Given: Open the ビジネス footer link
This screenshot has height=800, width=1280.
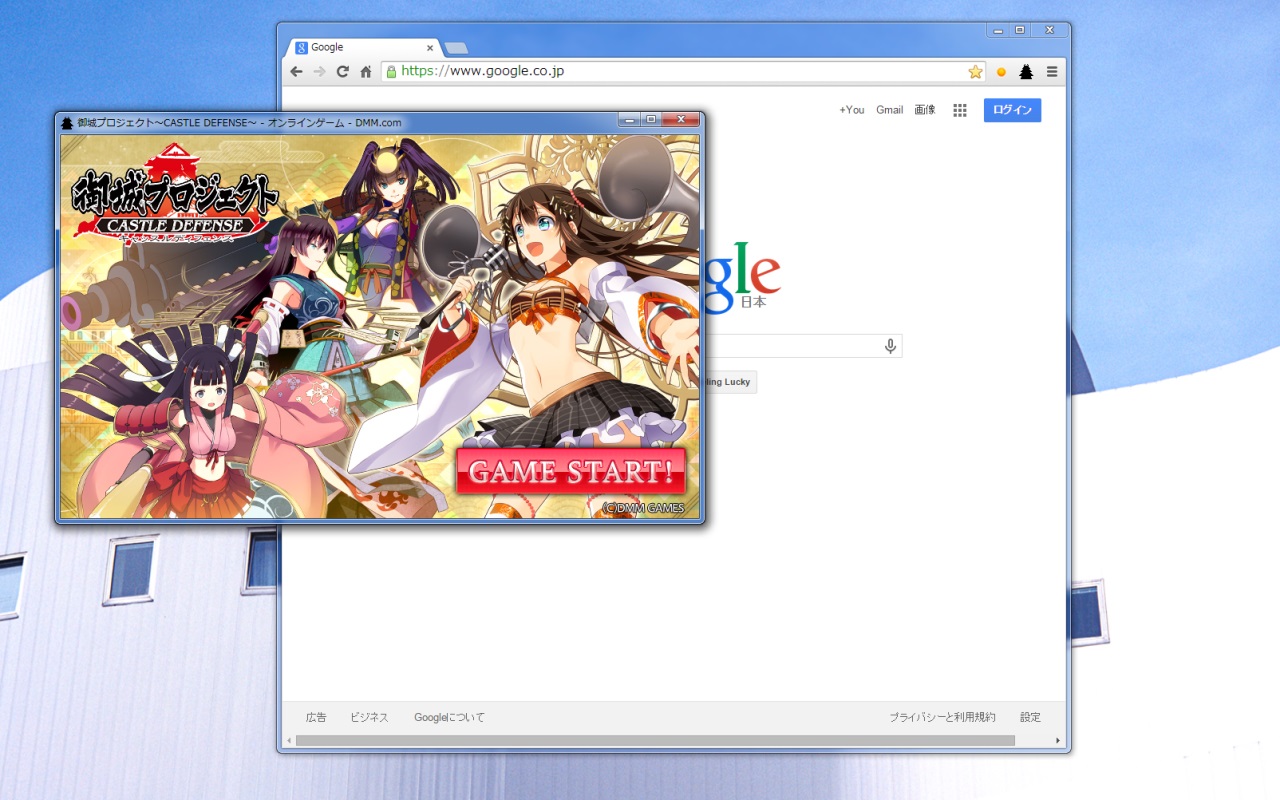Looking at the screenshot, I should point(369,717).
